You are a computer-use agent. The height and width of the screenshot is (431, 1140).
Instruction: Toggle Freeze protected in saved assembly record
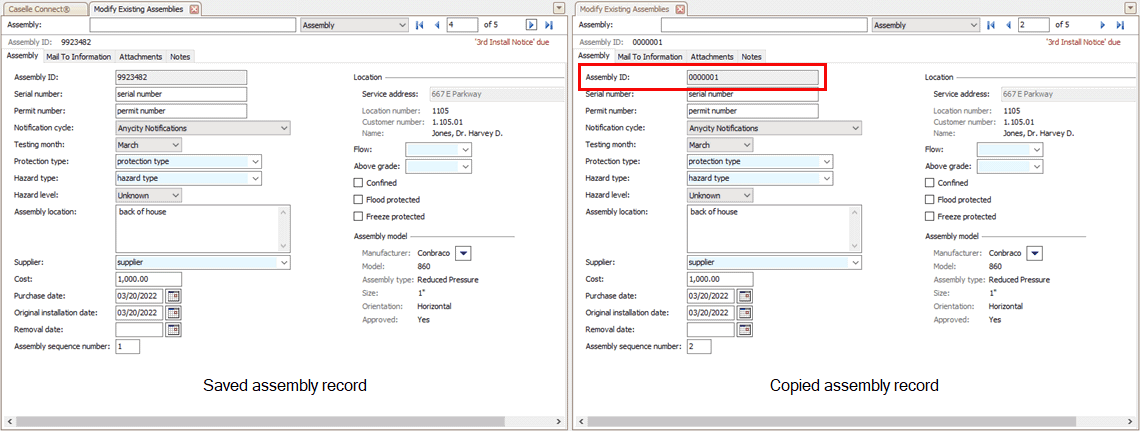tap(359, 216)
